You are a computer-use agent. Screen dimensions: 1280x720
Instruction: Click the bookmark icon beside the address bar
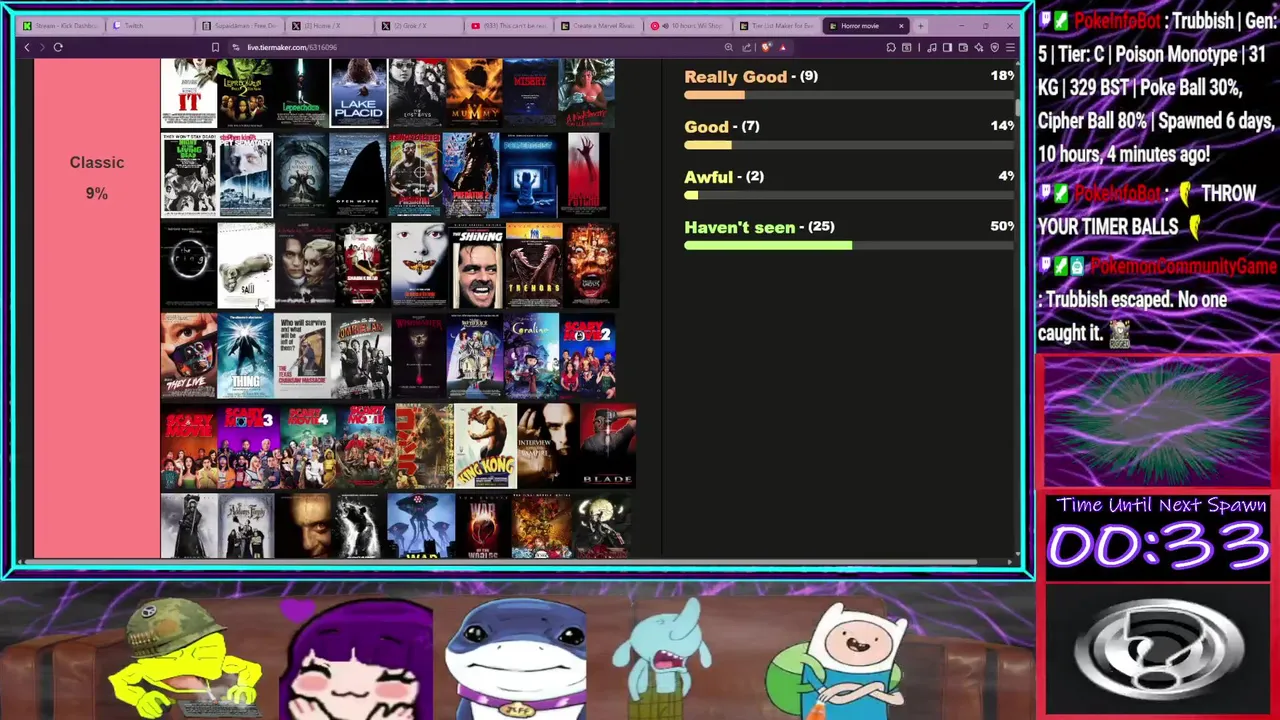(215, 47)
